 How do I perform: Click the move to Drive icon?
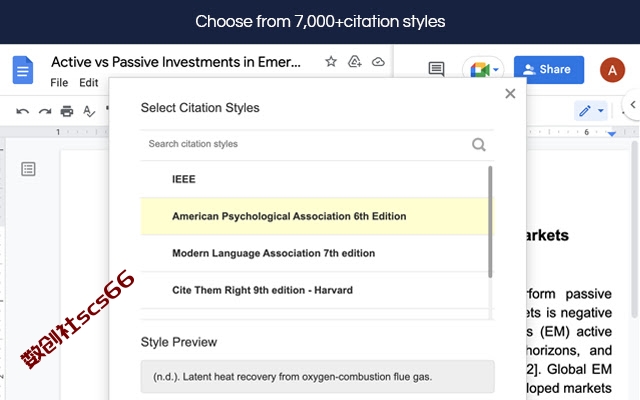pos(354,62)
